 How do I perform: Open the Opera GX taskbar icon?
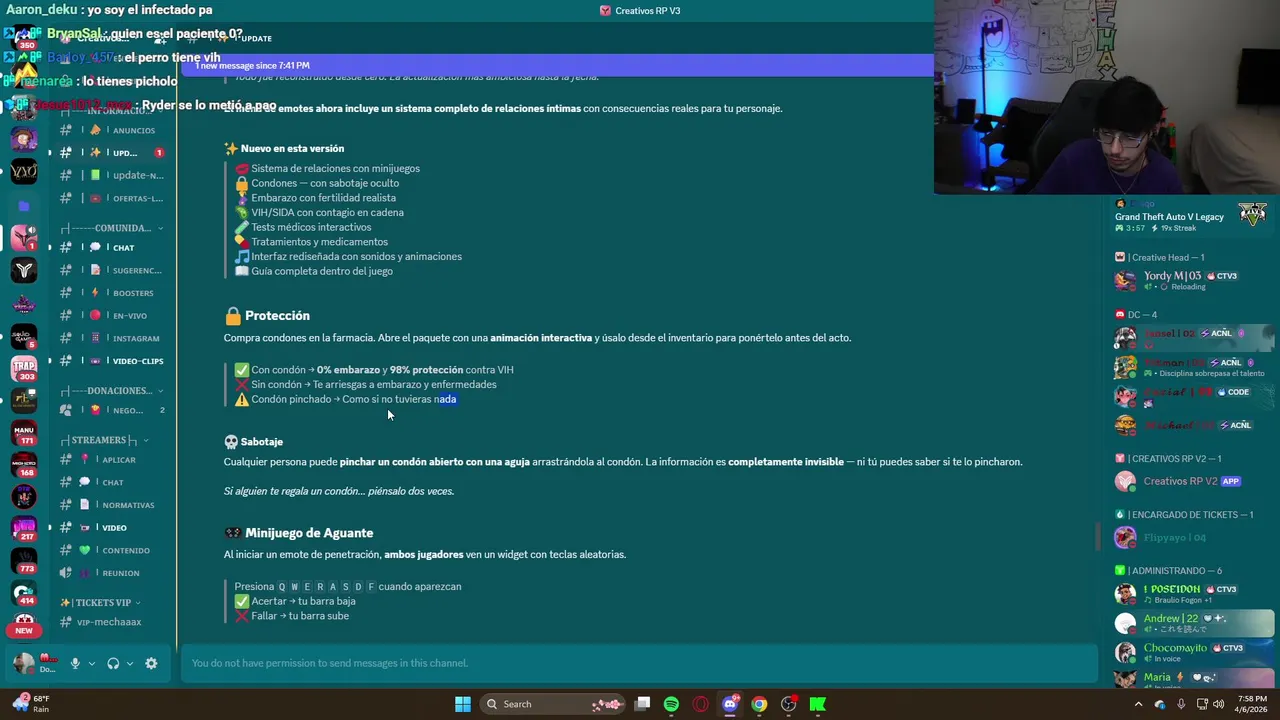click(700, 704)
